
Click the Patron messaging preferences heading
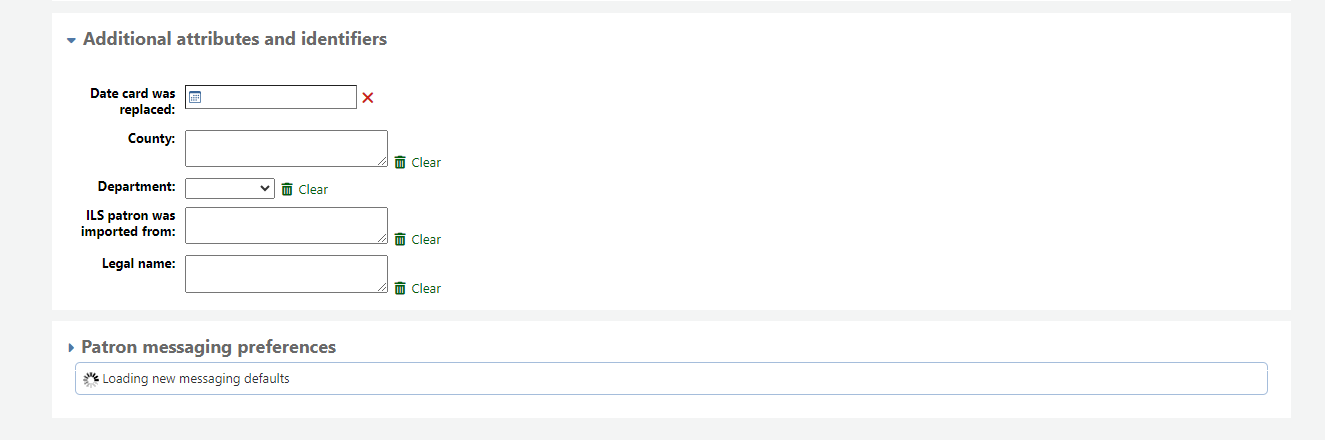[208, 347]
